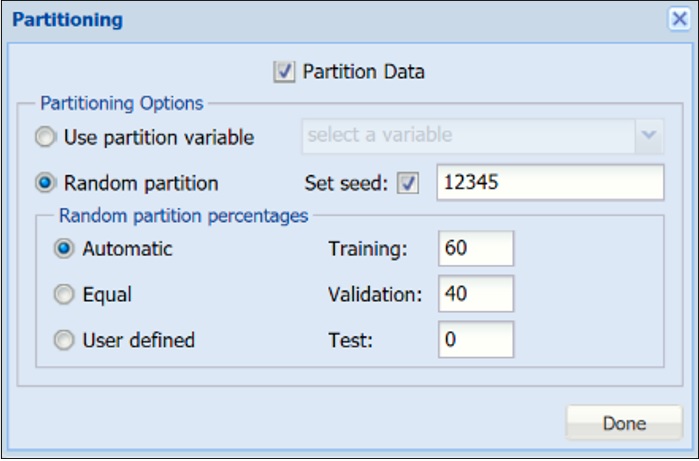Toggle the Partition Data checkbox
699x461 pixels.
(x=285, y=72)
